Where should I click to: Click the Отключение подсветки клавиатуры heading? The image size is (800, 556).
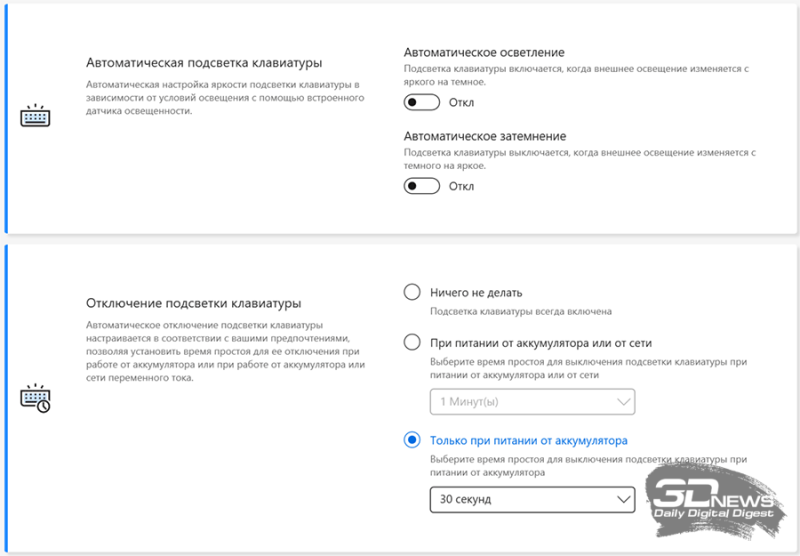point(193,303)
